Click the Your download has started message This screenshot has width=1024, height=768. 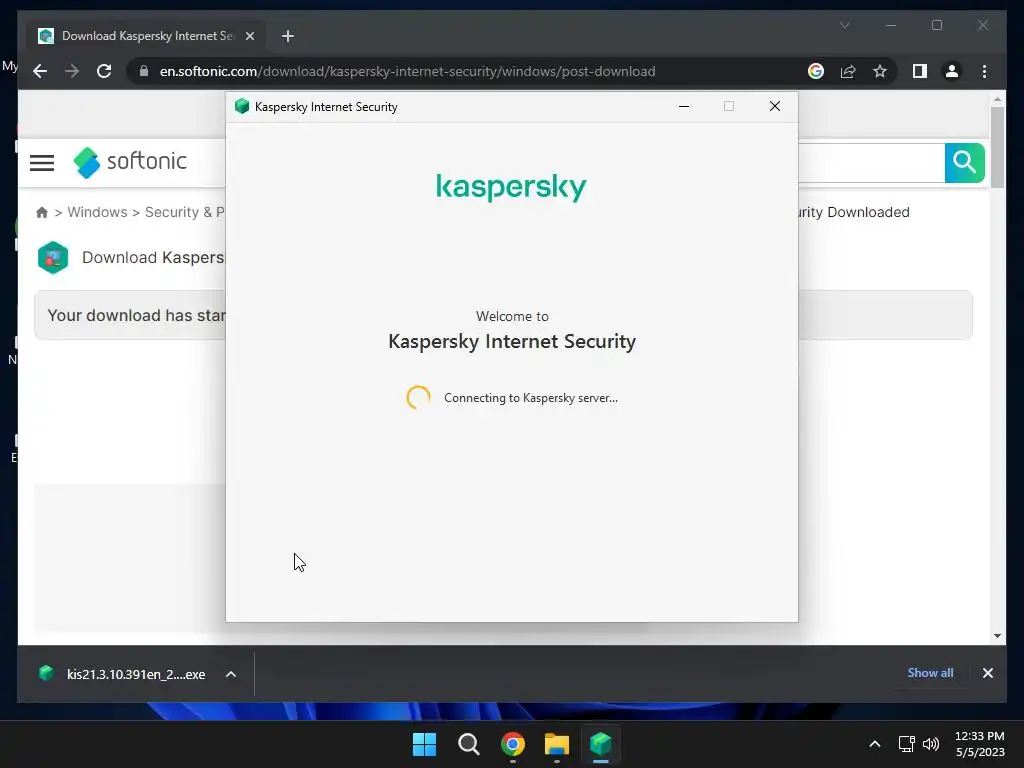click(x=136, y=315)
